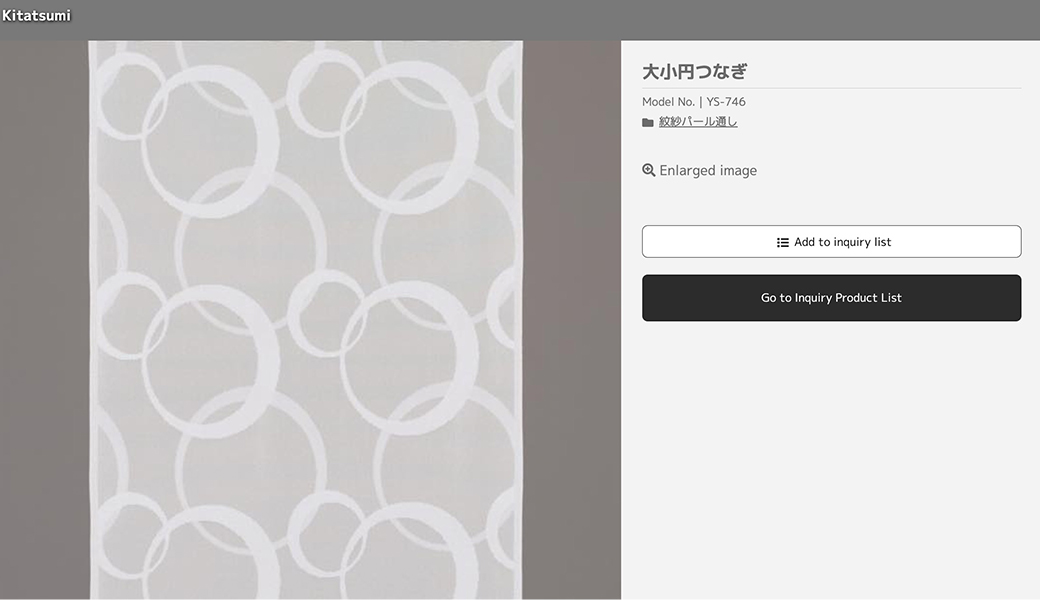Click the gray backdrop left of fabric

pos(44,320)
